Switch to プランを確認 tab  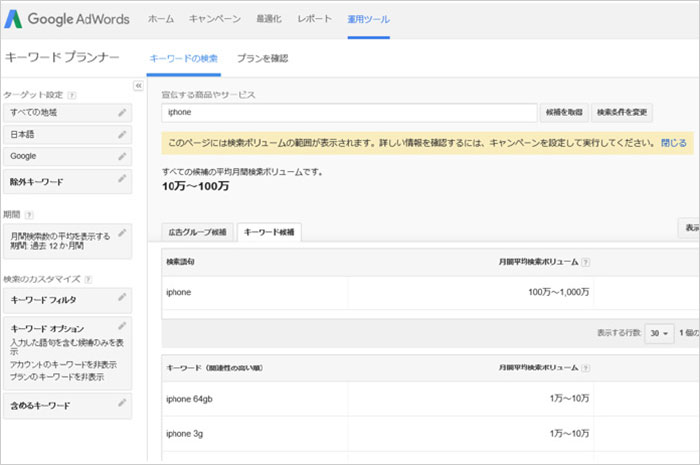coord(262,58)
